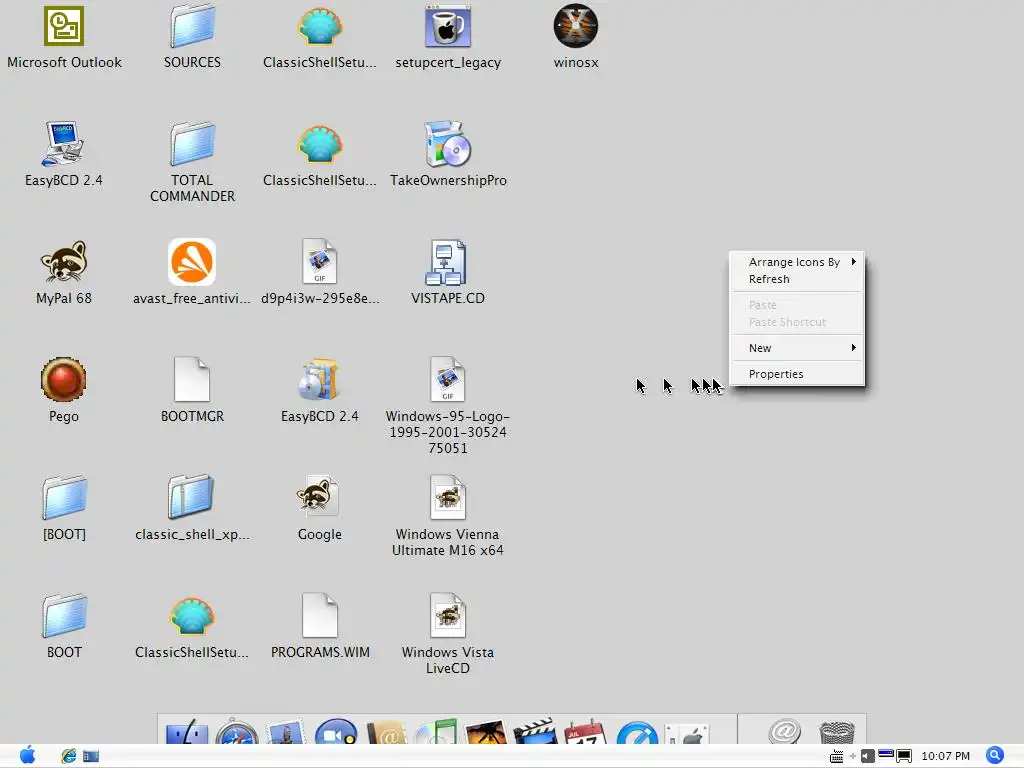
Task: Select the avast_free_antivi... installer icon
Action: (x=192, y=262)
